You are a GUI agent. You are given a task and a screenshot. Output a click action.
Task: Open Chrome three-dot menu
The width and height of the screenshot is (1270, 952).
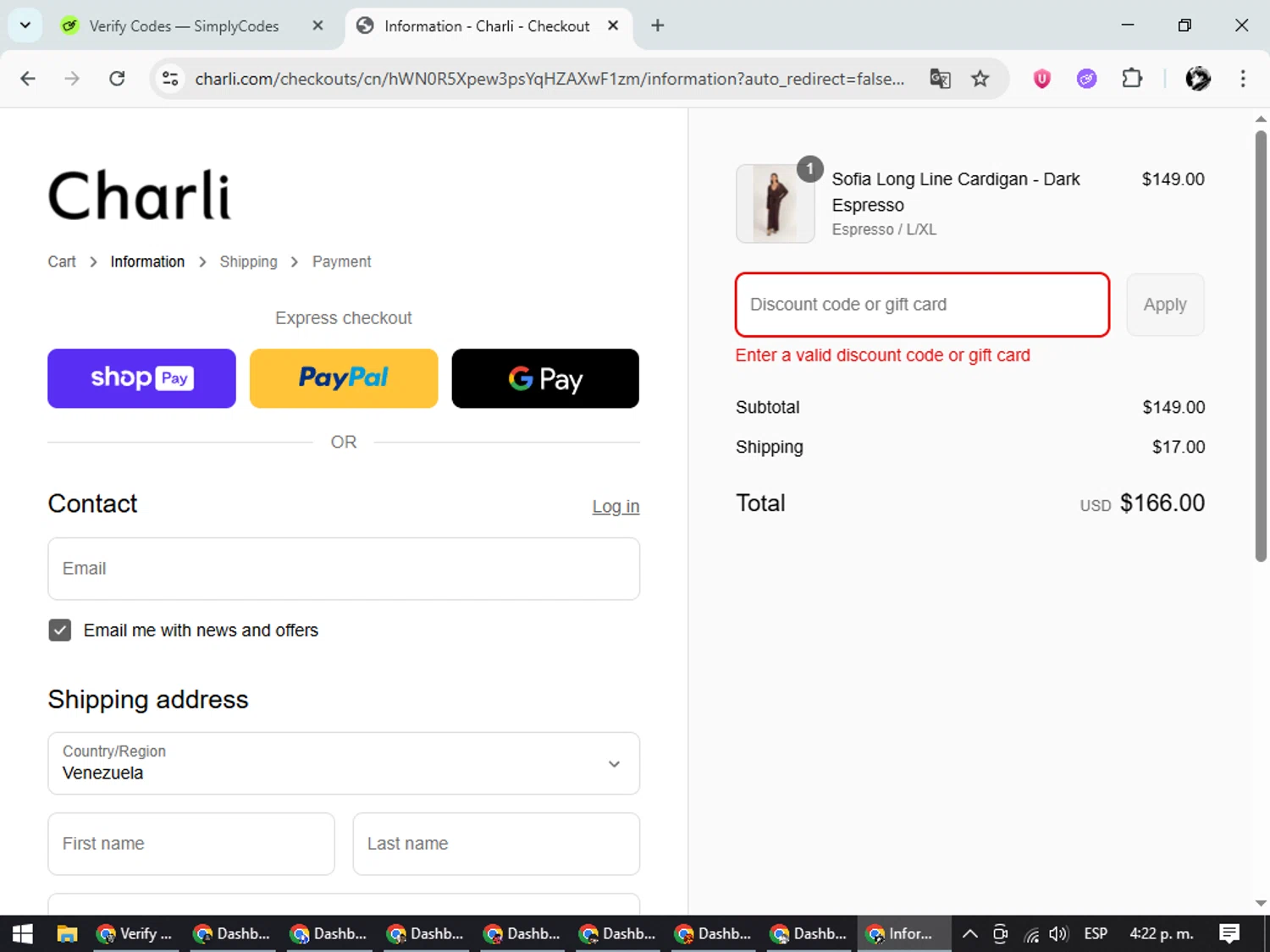[1243, 79]
